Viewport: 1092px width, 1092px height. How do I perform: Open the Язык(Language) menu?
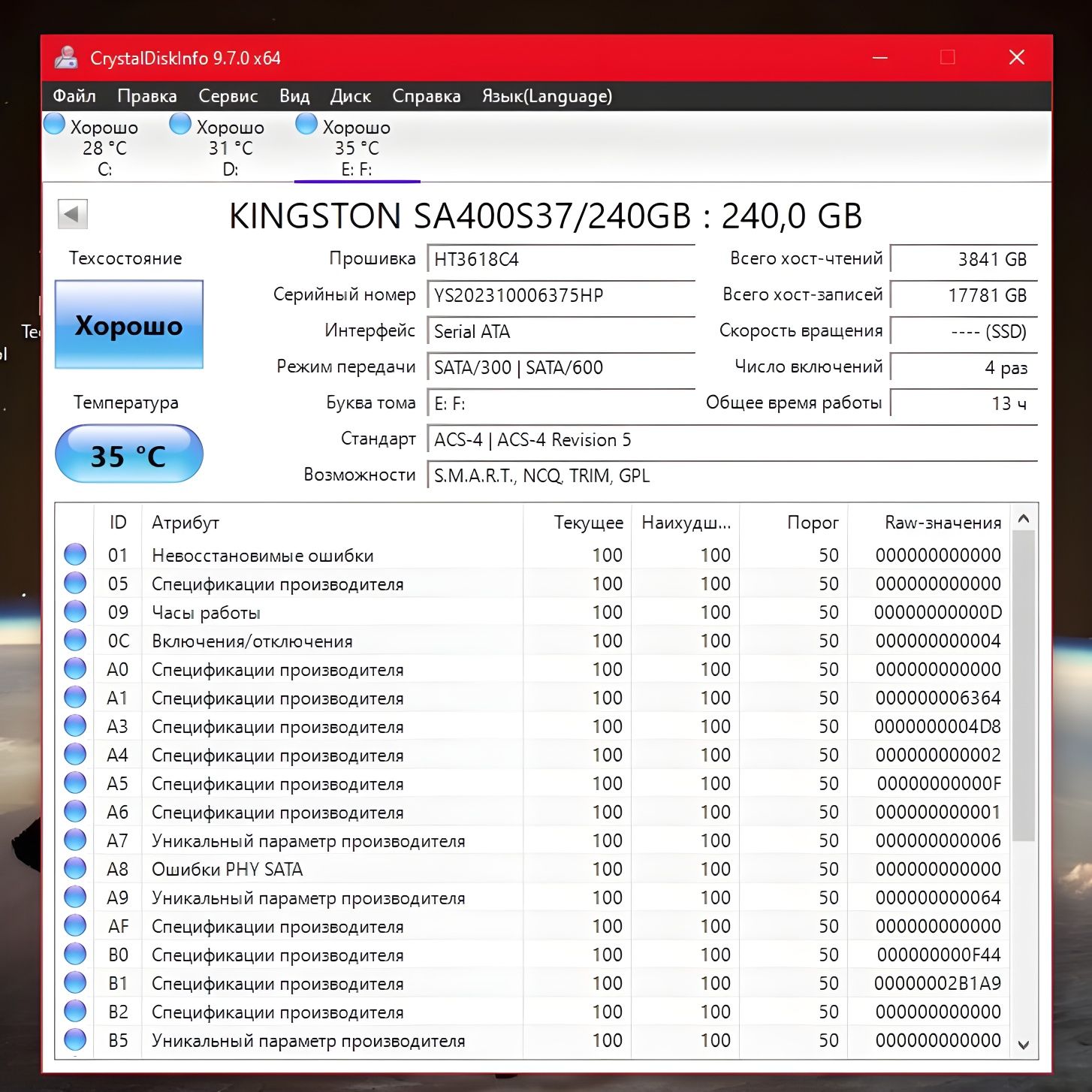tap(547, 96)
